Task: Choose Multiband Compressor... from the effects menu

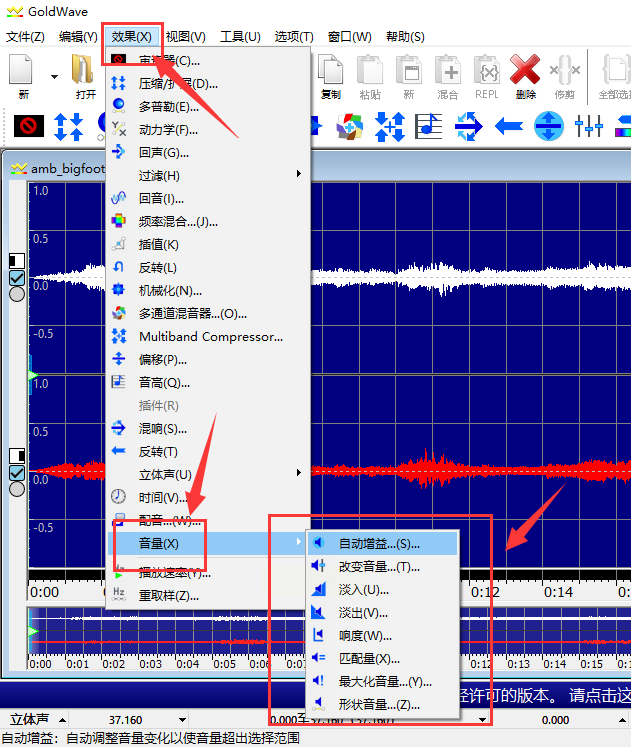Action: (209, 337)
